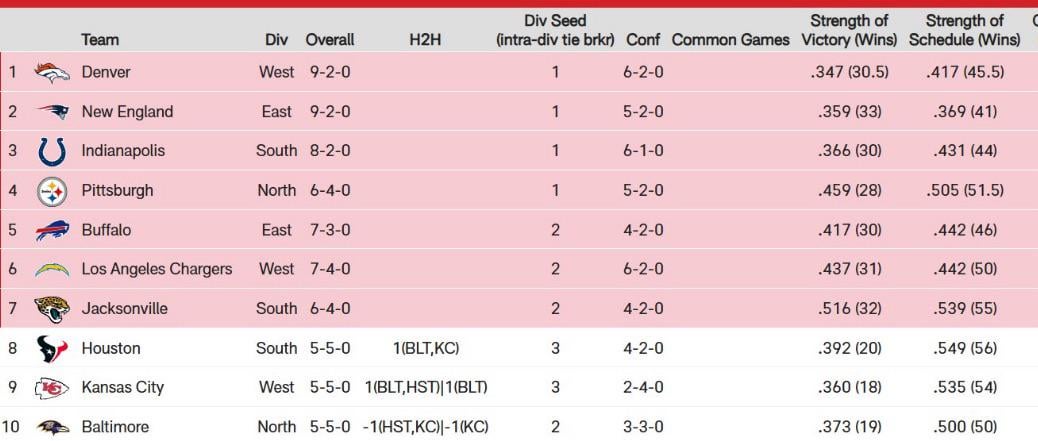This screenshot has width=1038, height=441.
Task: Click the Conf column header
Action: click(x=643, y=40)
